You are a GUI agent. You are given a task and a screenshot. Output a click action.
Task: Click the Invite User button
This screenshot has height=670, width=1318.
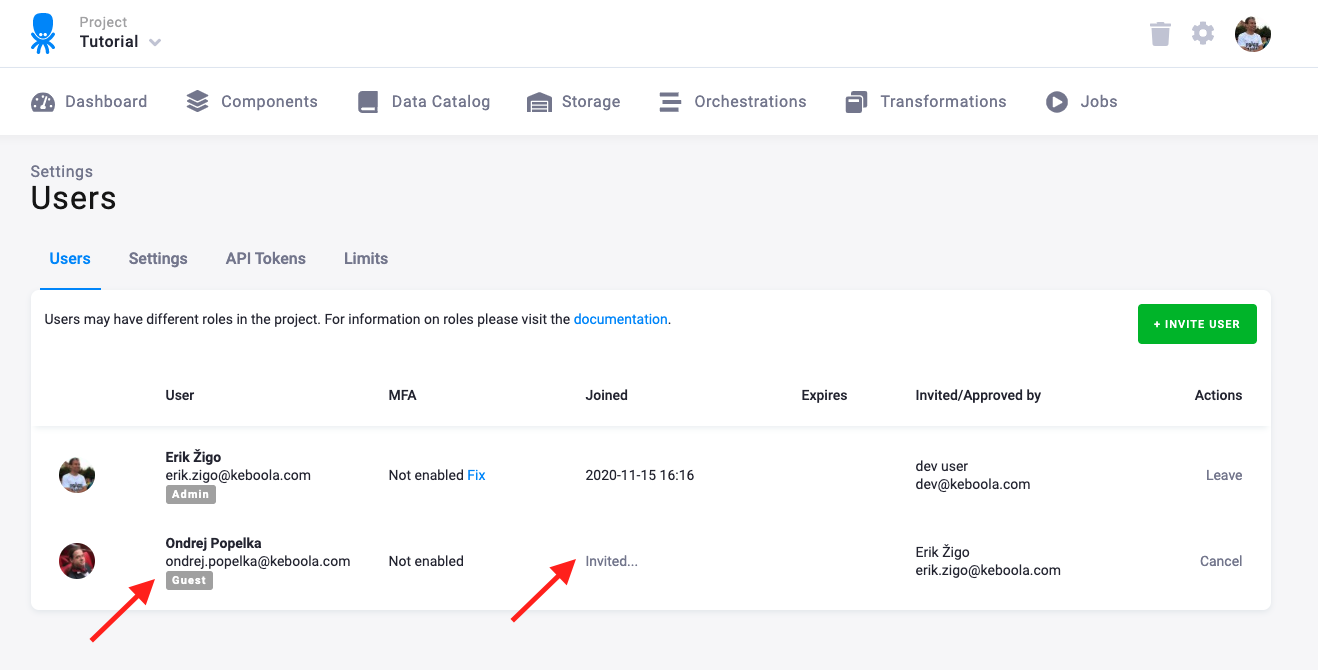(1197, 324)
